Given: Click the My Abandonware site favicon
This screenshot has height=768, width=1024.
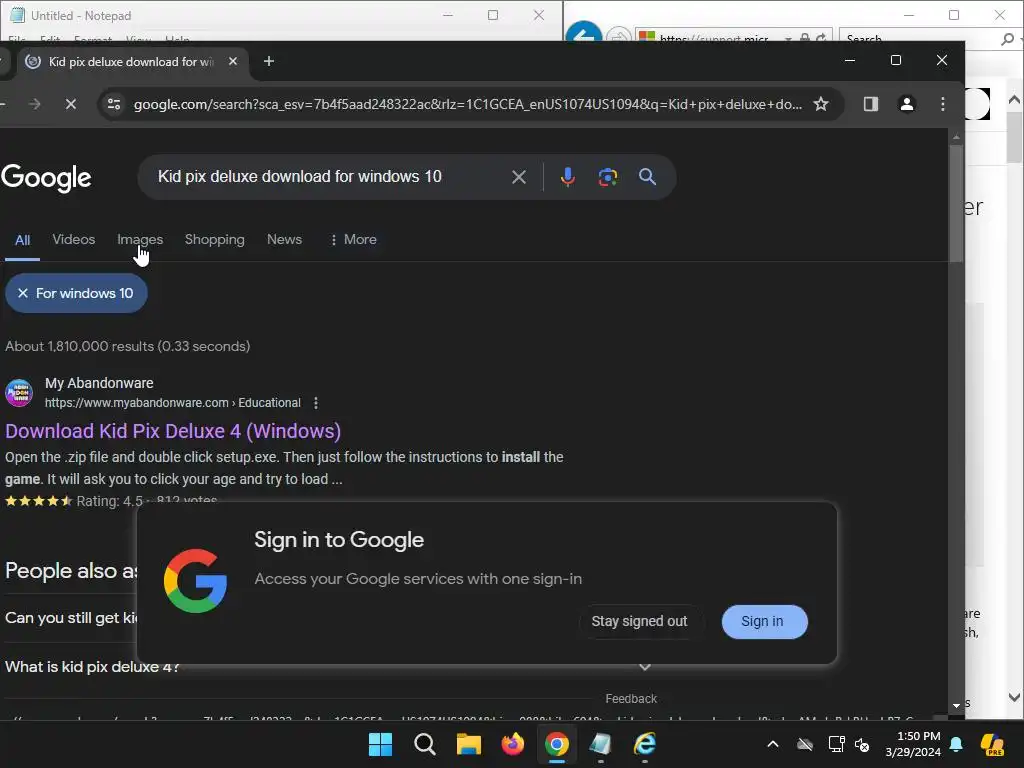Looking at the screenshot, I should coord(19,393).
